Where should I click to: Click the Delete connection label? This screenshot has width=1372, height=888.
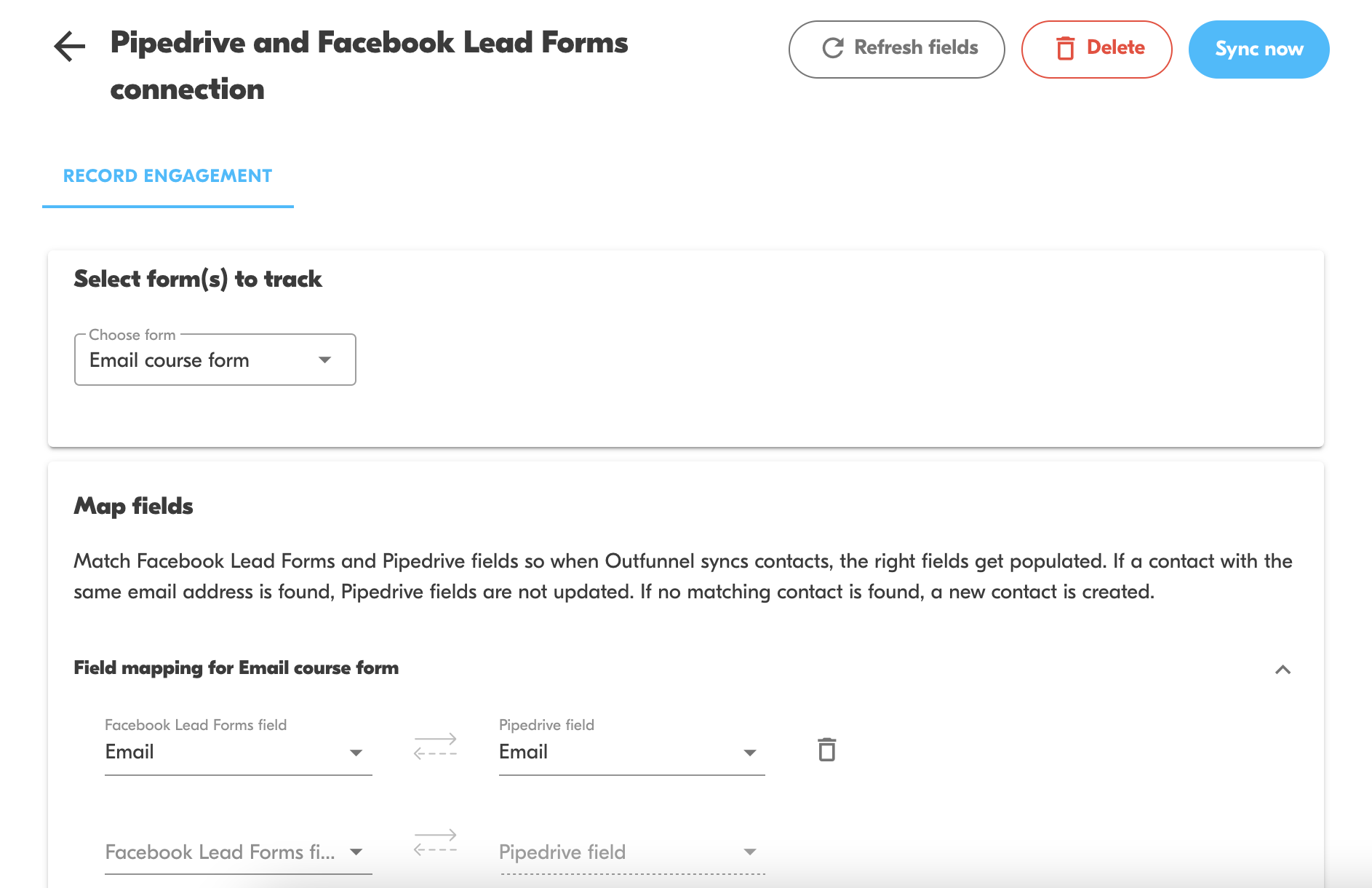1115,48
